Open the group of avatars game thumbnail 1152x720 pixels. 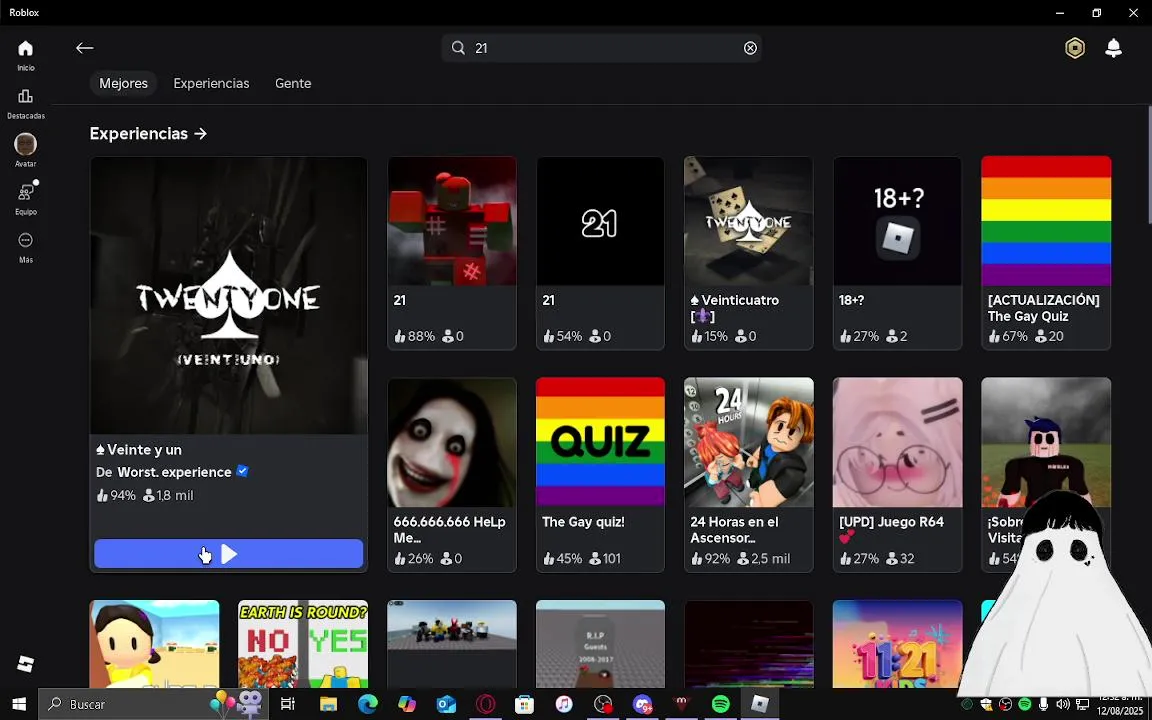click(x=452, y=644)
